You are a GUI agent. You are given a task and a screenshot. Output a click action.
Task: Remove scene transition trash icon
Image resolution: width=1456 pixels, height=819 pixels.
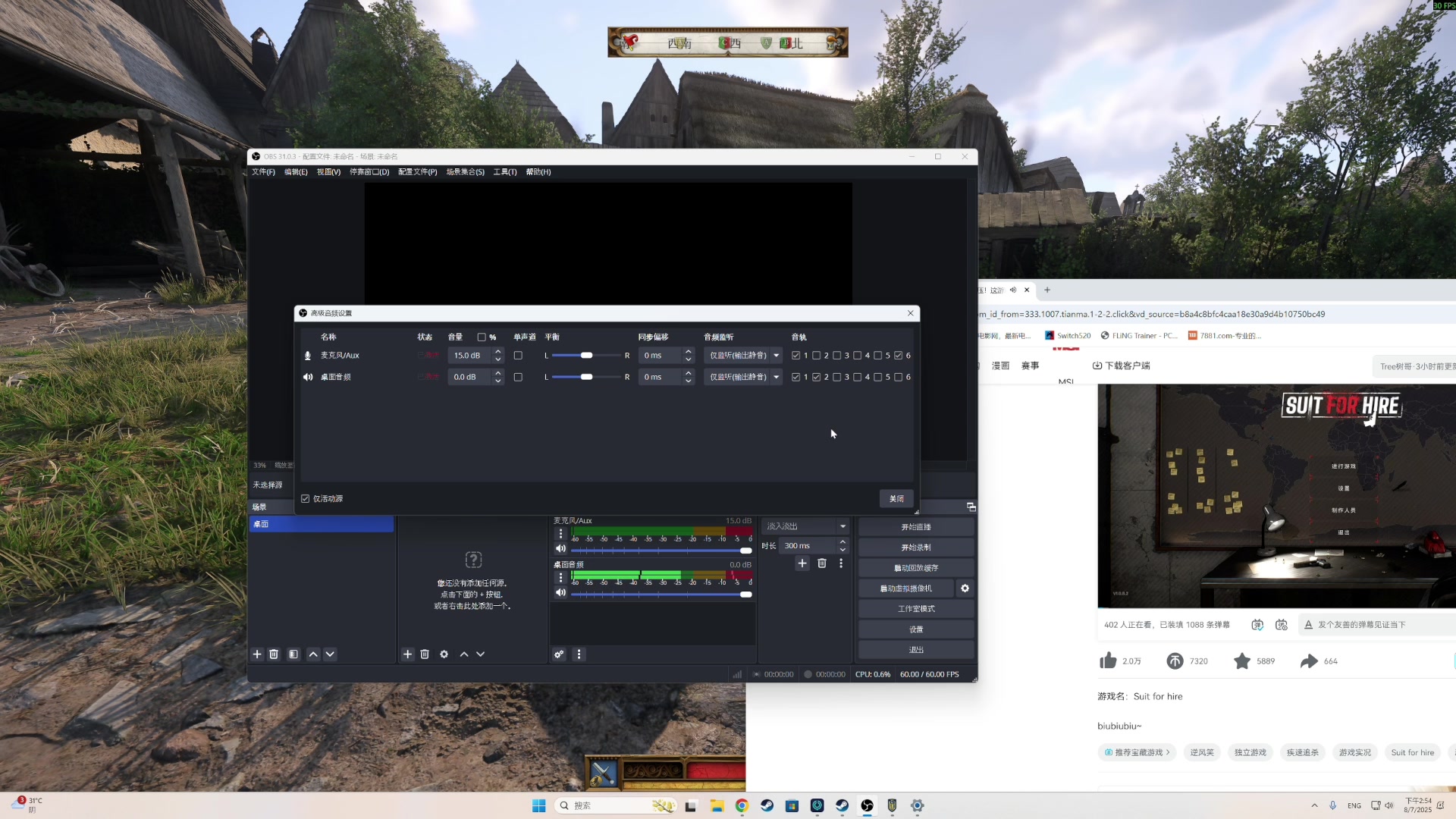tap(822, 563)
